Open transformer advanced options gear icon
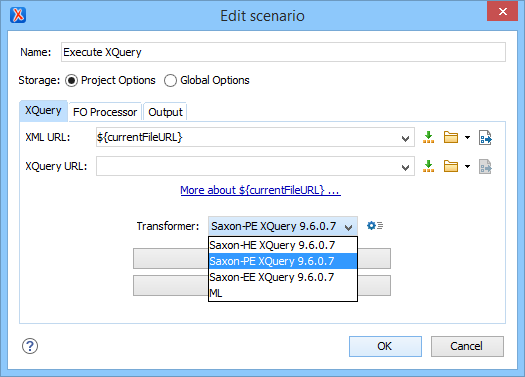 (x=375, y=226)
